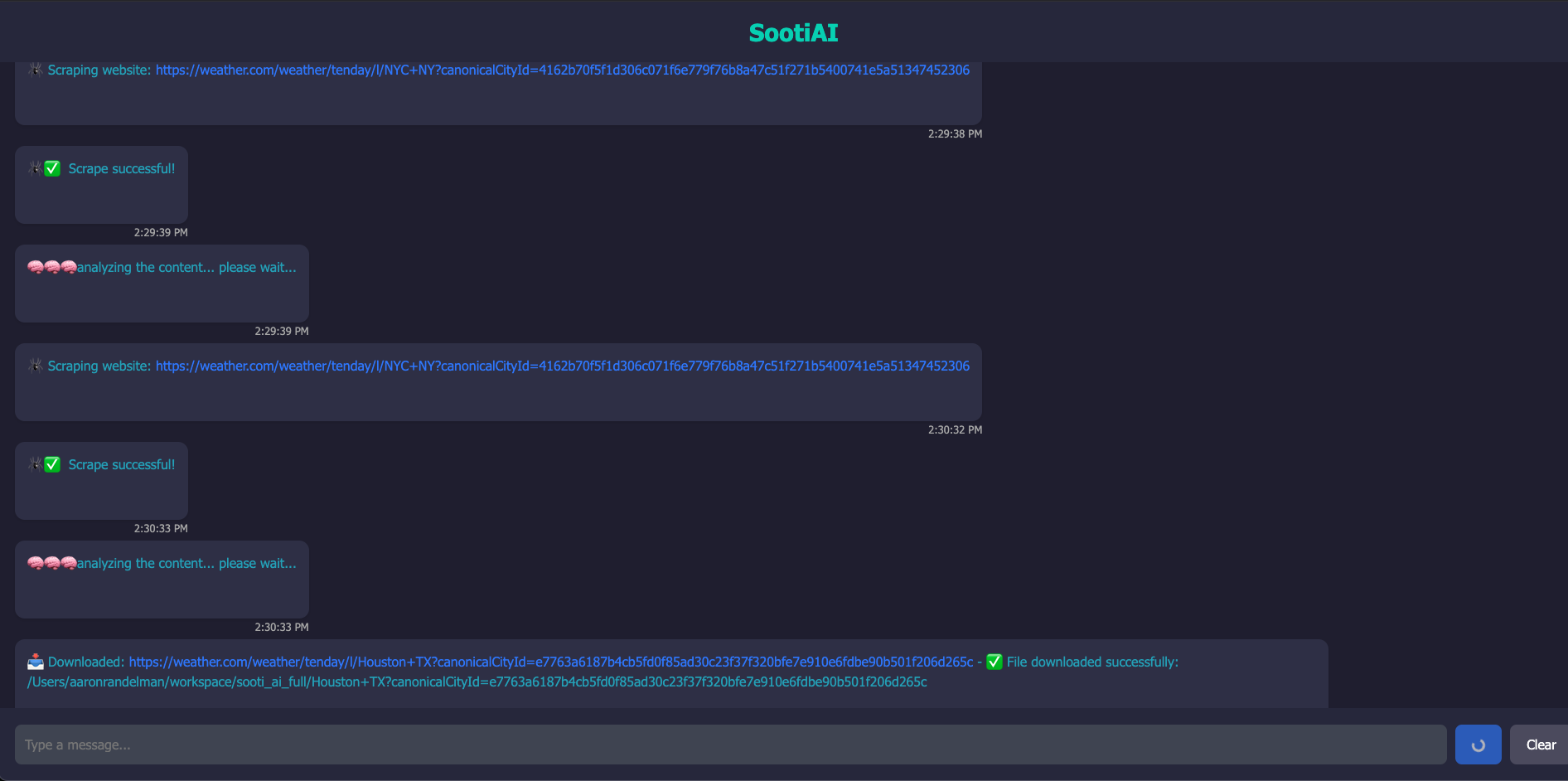Screen dimensions: 1568x781
Task: Click the 2:29:39 PM timestamp below the analyzing message
Action: [282, 331]
